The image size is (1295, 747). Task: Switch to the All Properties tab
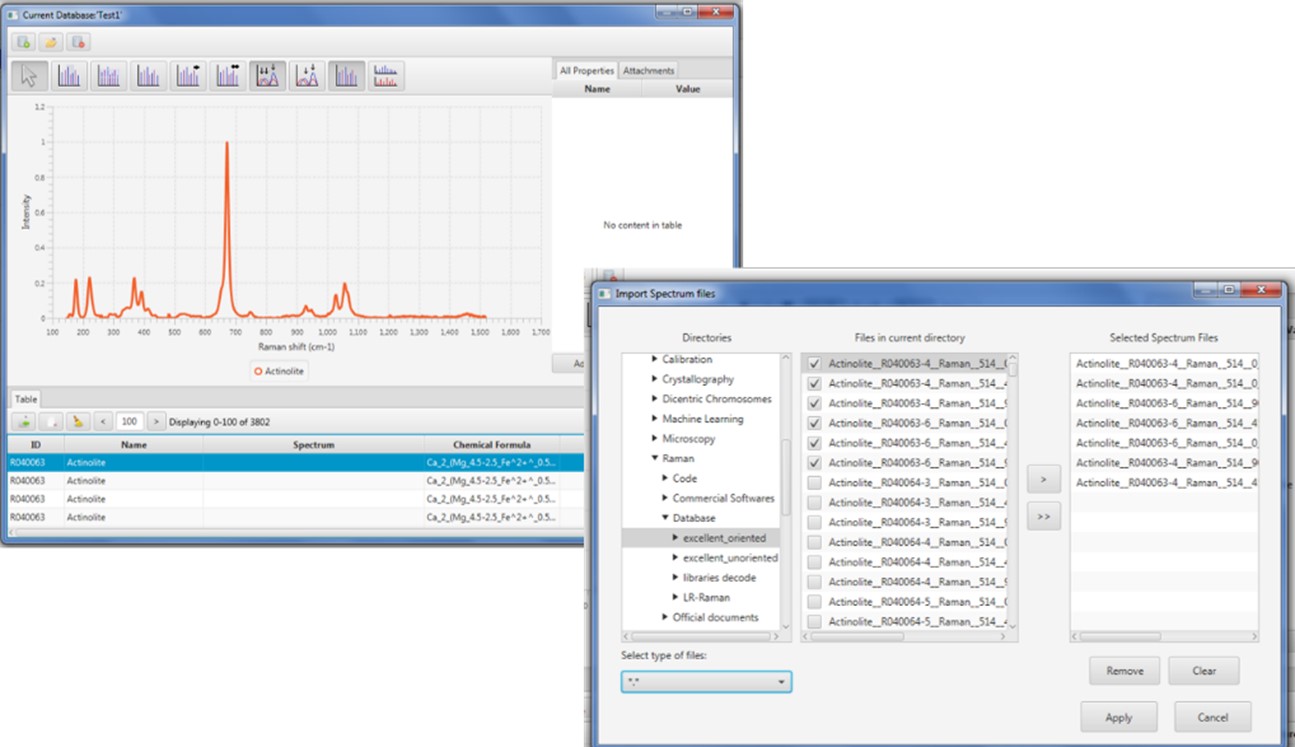[586, 70]
